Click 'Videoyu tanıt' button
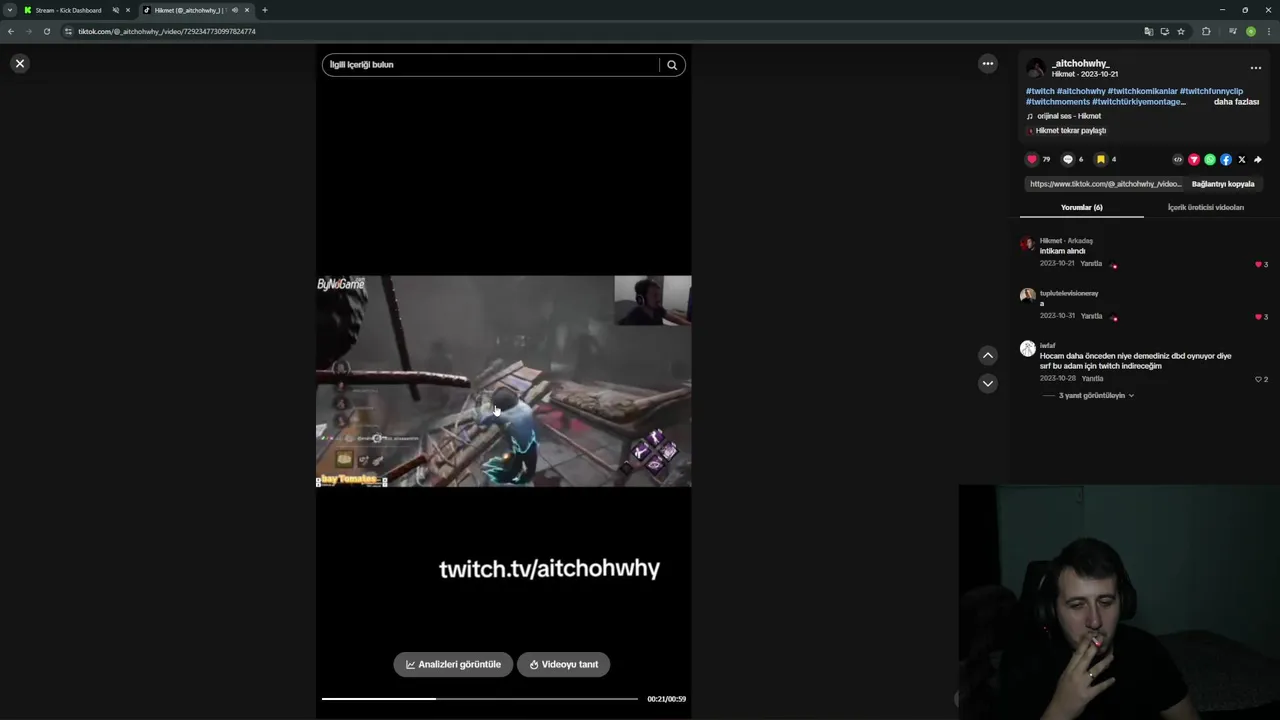This screenshot has height=720, width=1280. (x=563, y=664)
